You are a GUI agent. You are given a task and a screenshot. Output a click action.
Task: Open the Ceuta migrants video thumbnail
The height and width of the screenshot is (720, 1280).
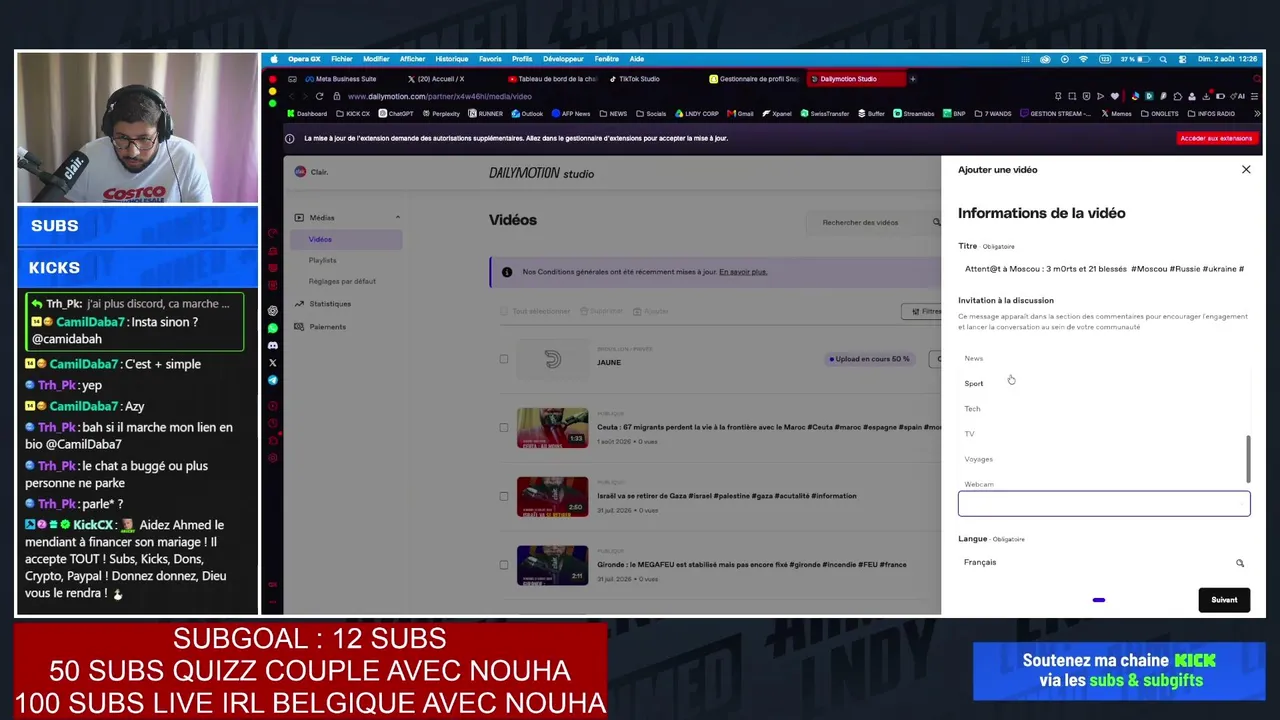[x=552, y=427]
